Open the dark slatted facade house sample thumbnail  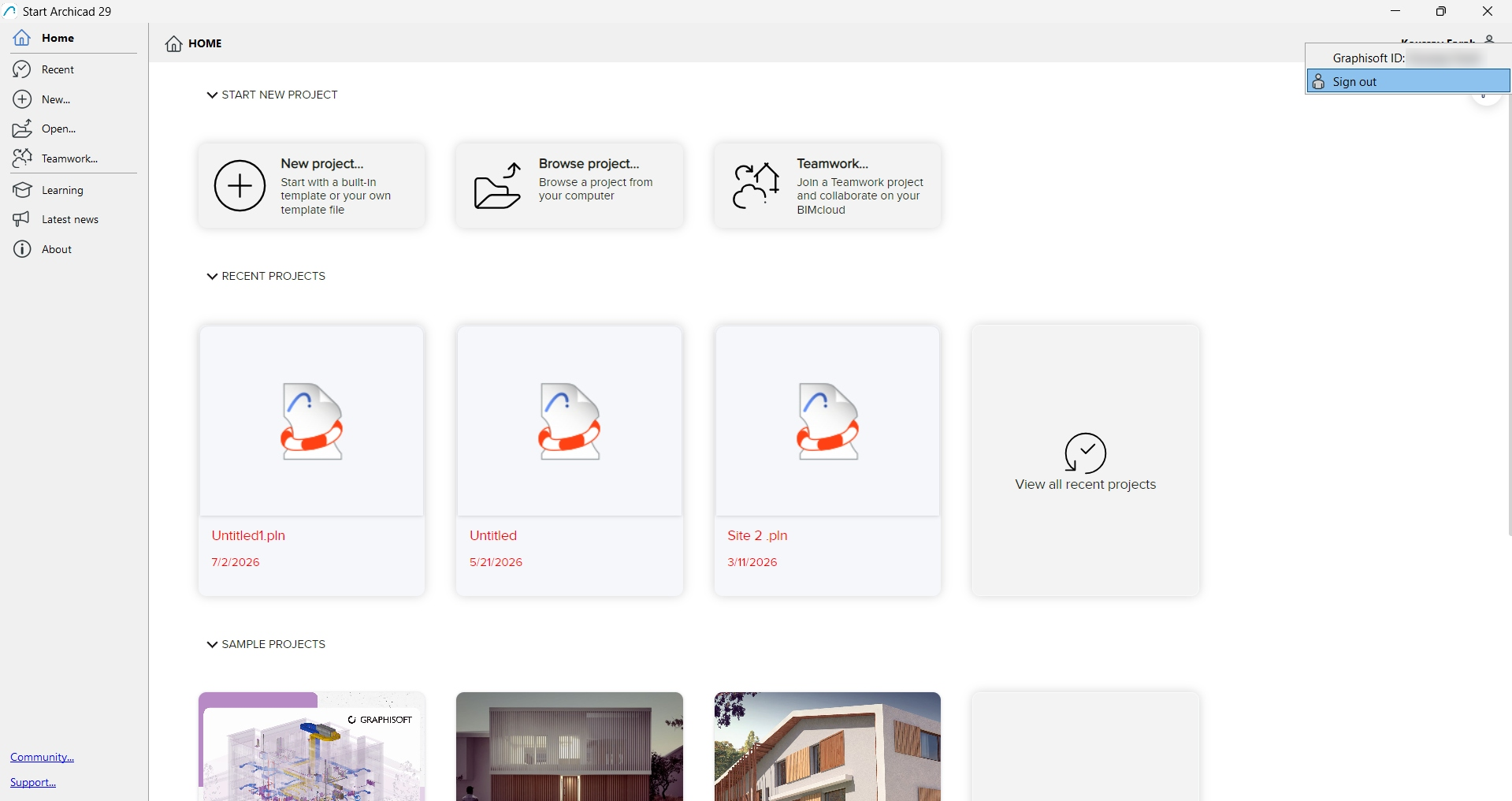(570, 747)
